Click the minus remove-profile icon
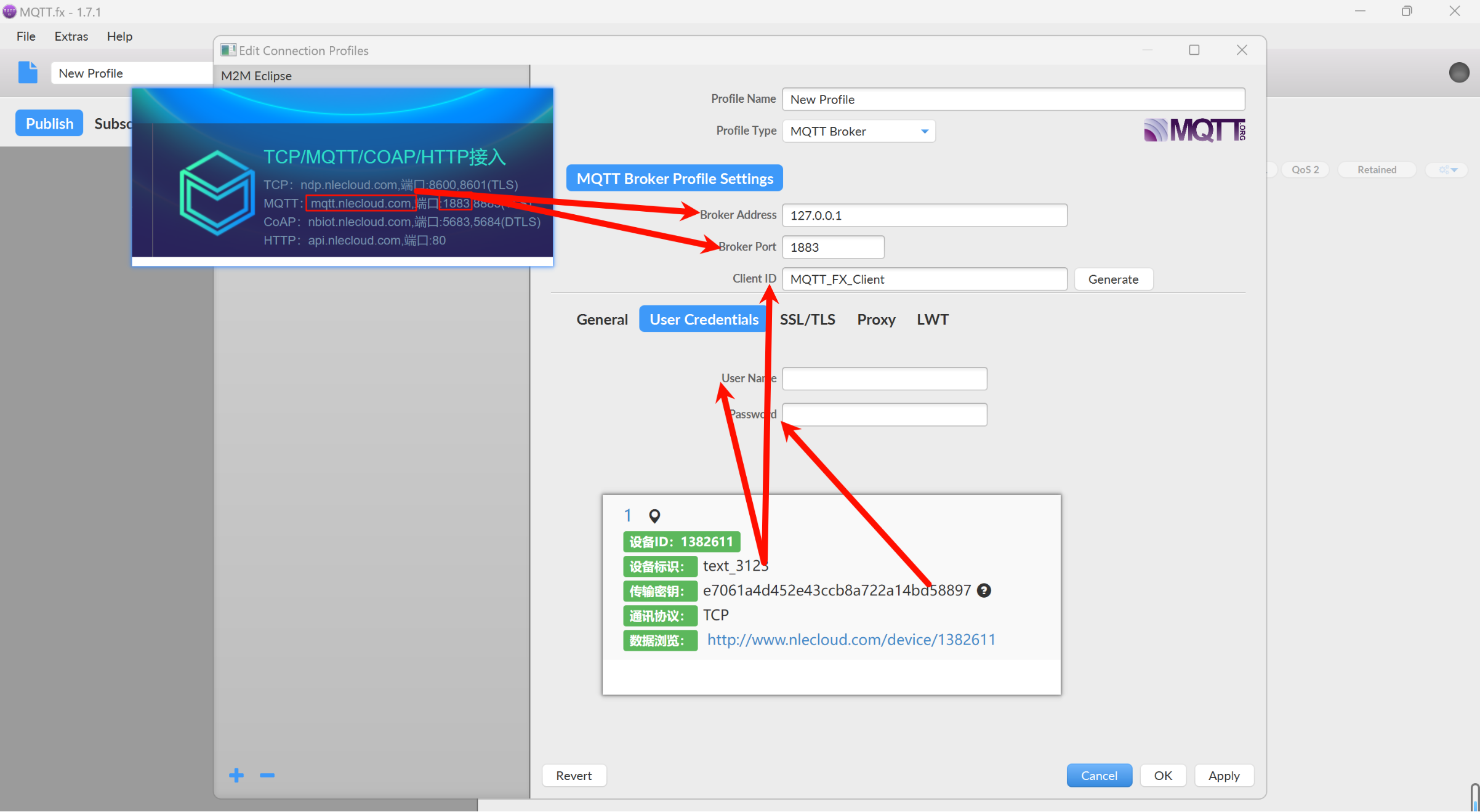1480x812 pixels. (267, 776)
